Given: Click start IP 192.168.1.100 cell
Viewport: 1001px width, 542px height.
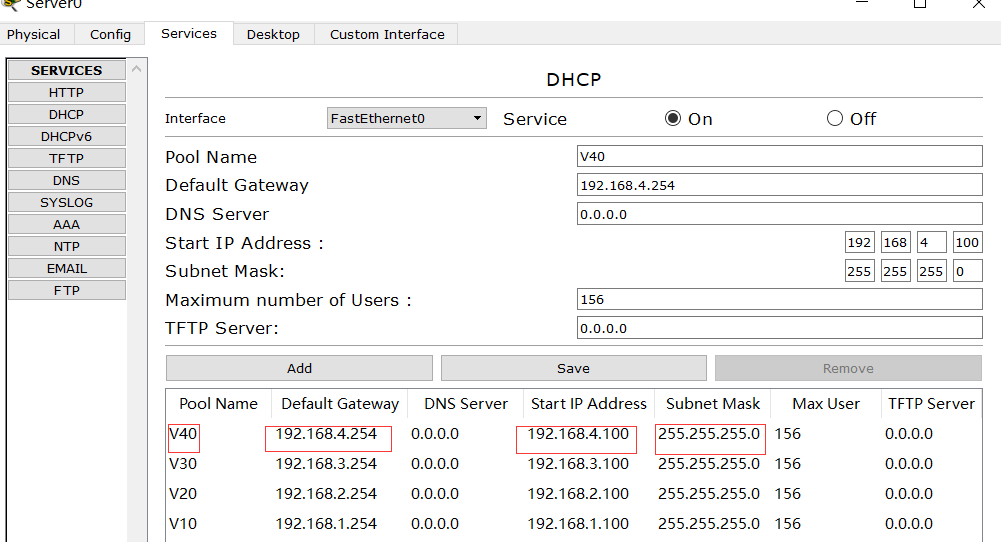Looking at the screenshot, I should pyautogui.click(x=578, y=524).
